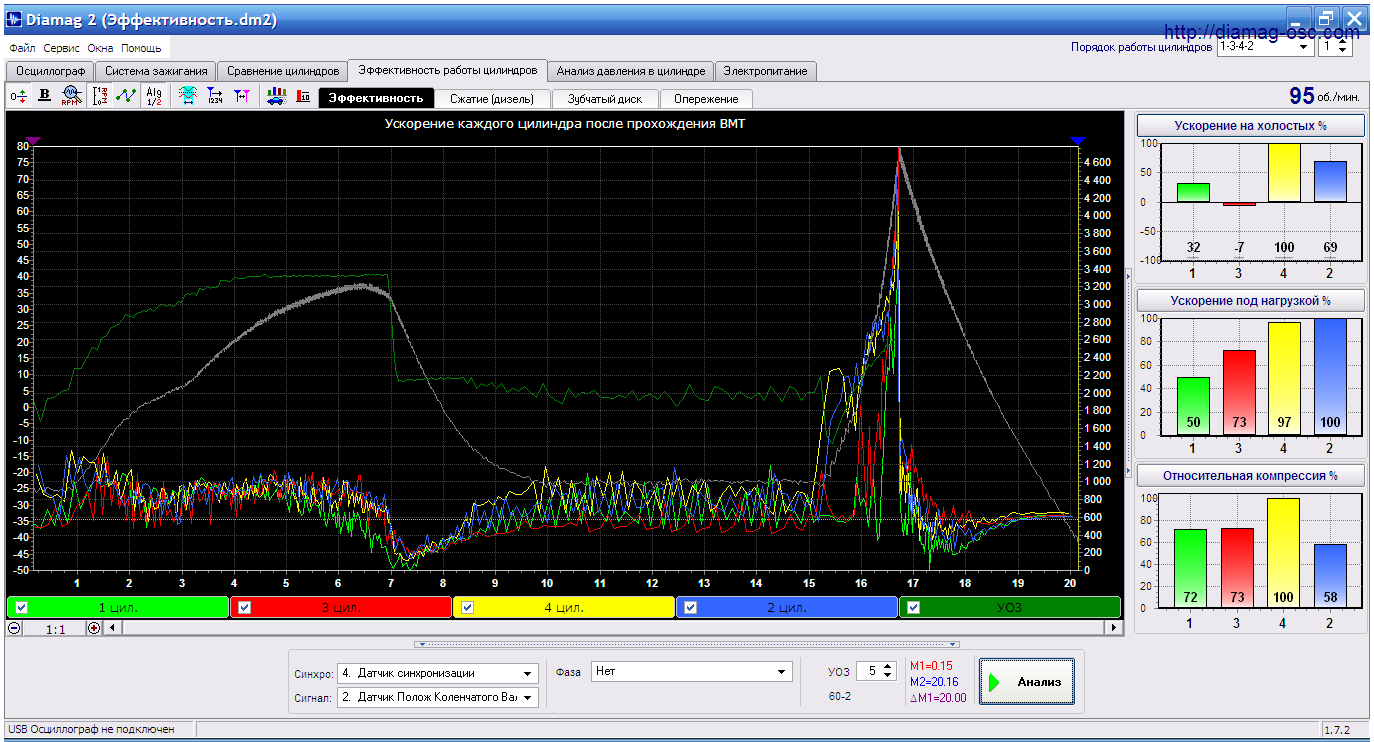Open the firing order 1-3-4-2 dropdown
Screen dimensions: 1374x742
point(1304,46)
